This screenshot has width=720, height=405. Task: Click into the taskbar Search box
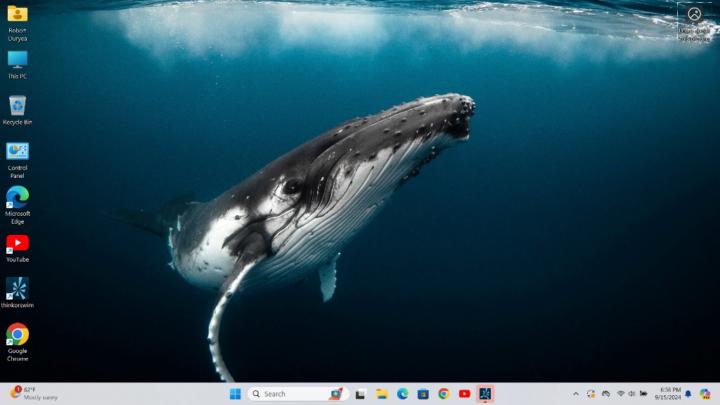(290, 394)
